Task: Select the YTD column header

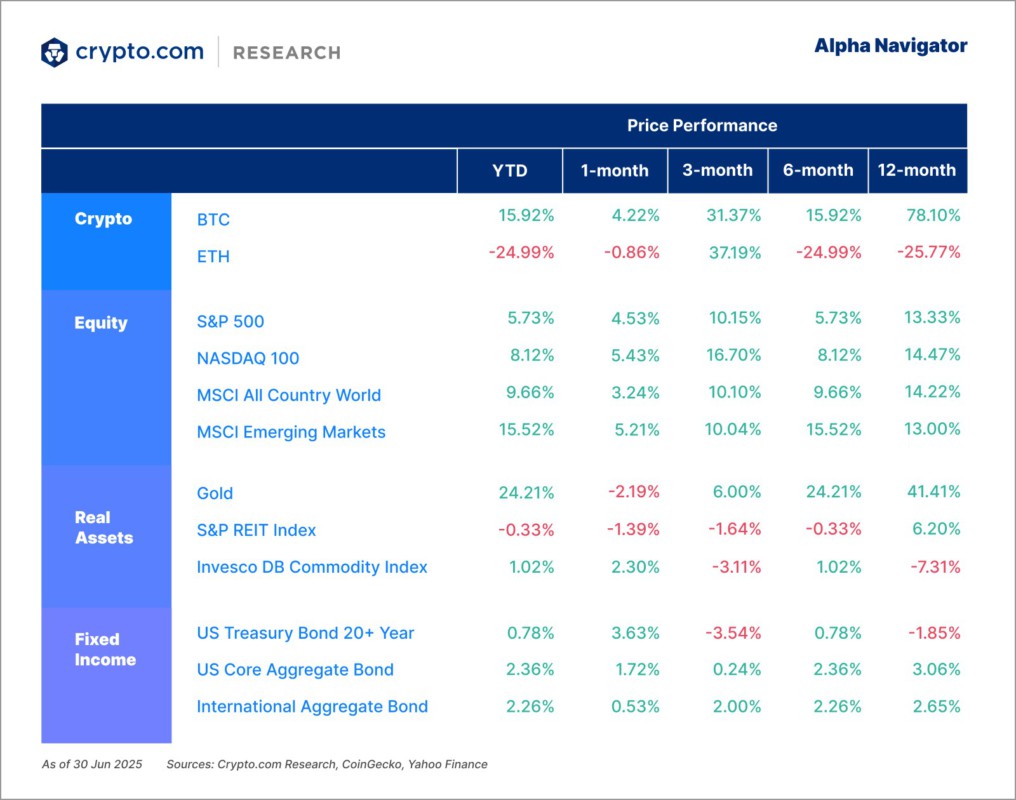Action: (x=510, y=171)
